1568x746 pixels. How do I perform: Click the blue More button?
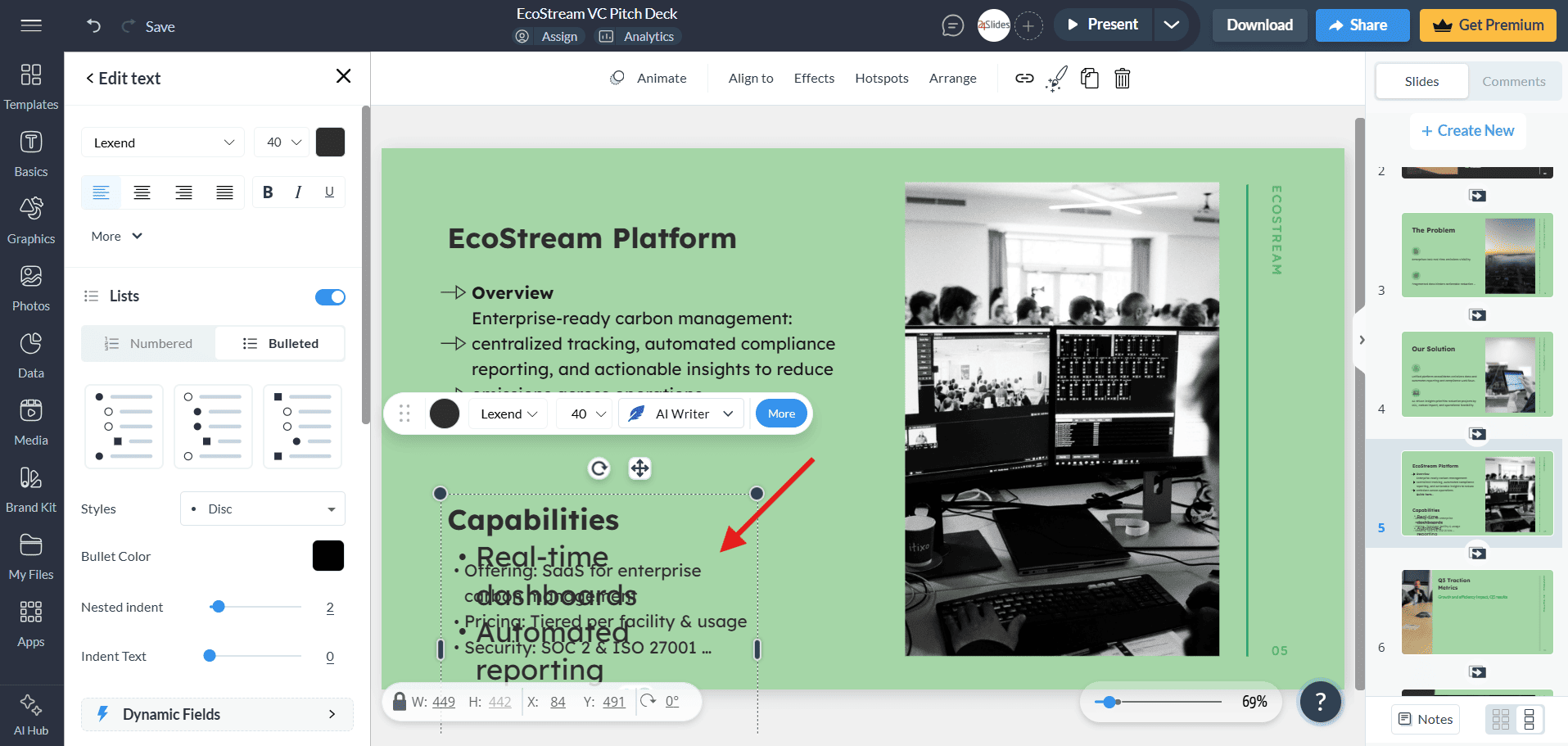point(781,414)
